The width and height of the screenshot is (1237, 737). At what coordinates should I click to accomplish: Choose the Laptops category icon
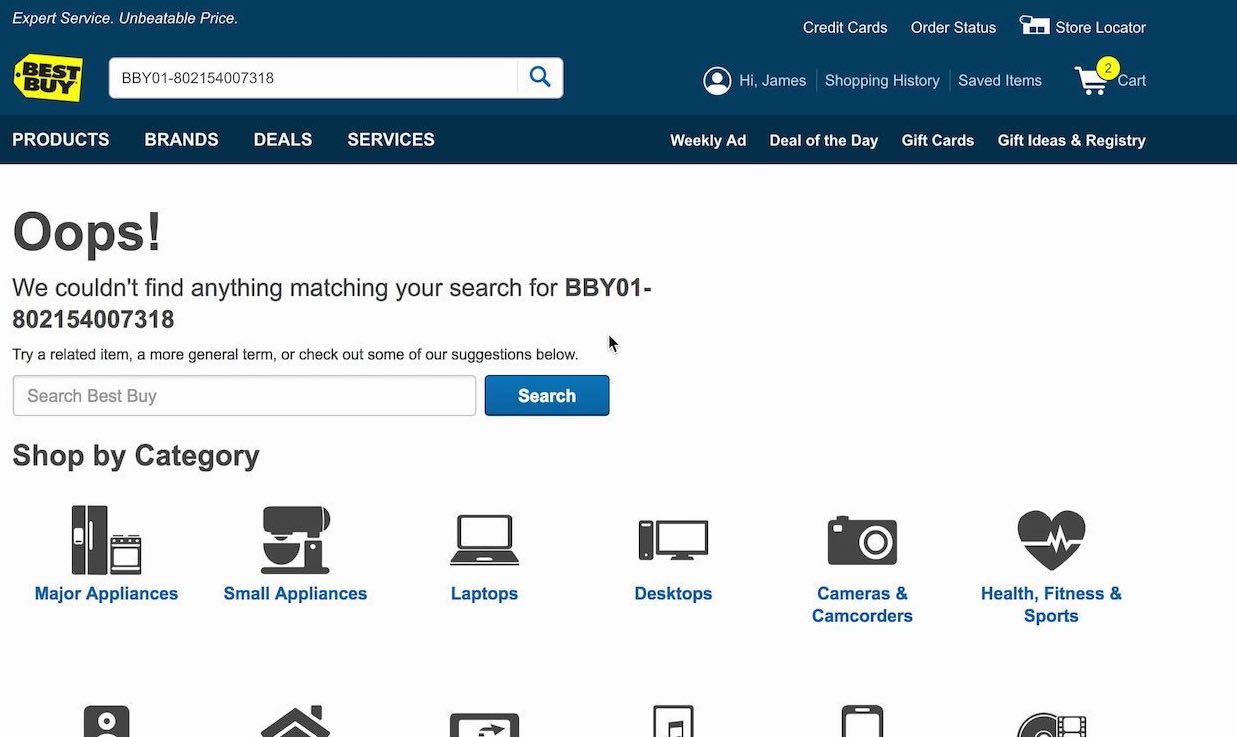484,541
